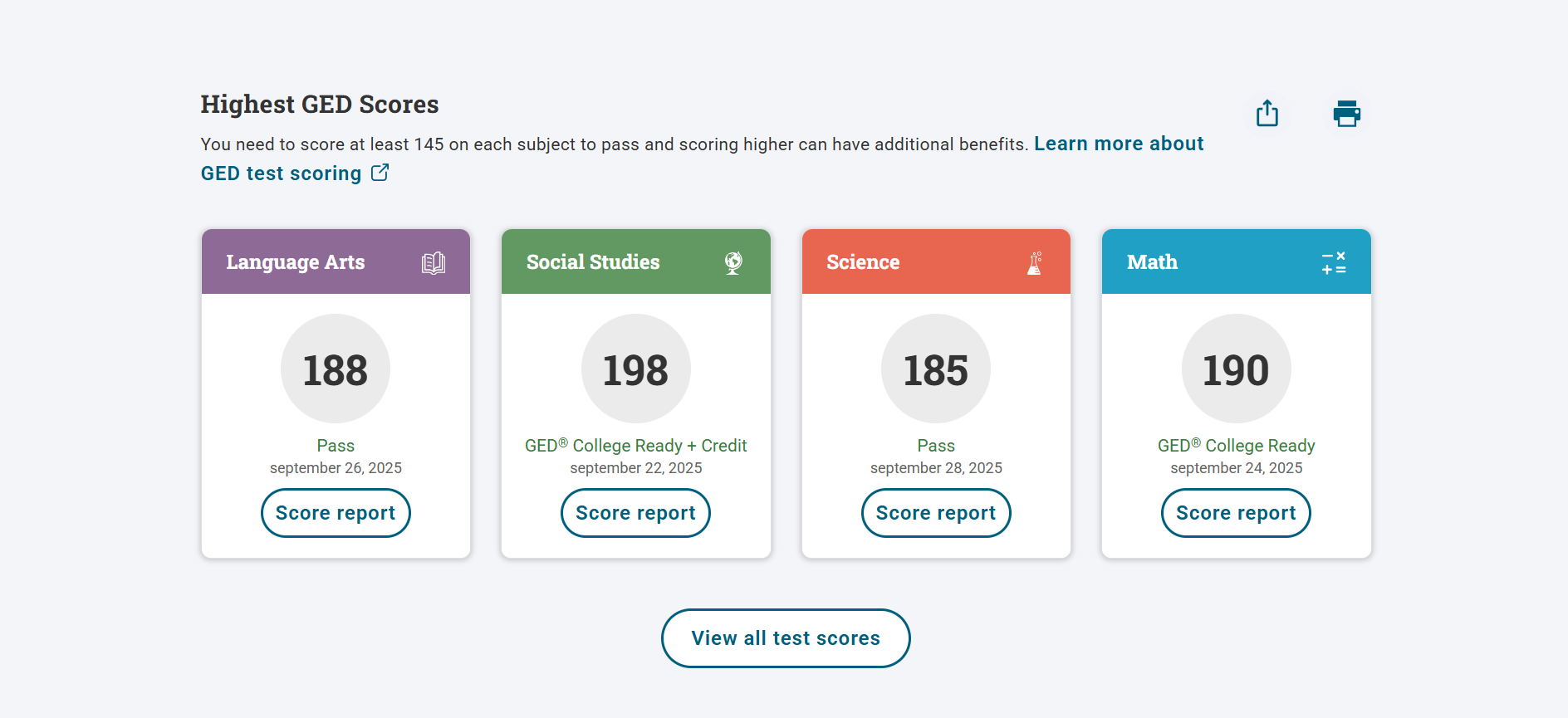Screen dimensions: 1568x718
Task: Click the Math operators icon
Action: (x=1334, y=263)
